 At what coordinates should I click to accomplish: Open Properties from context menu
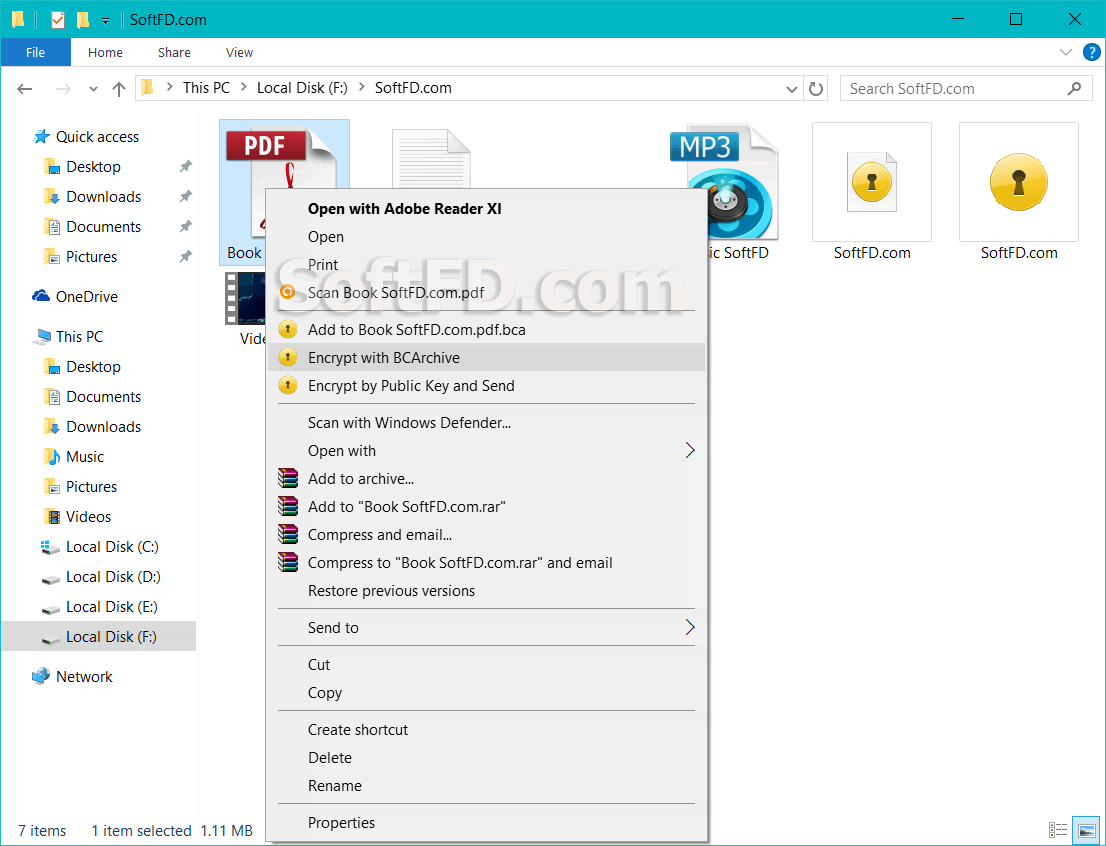coord(486,823)
